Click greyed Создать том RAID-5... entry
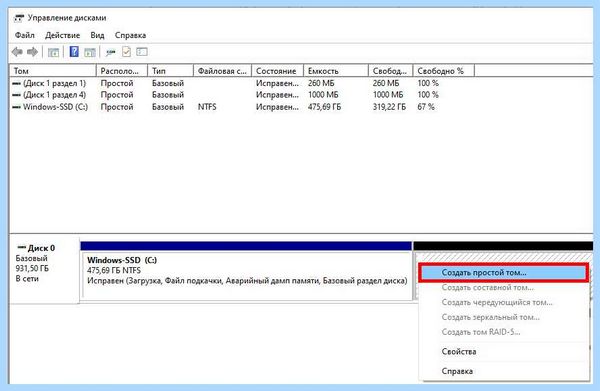Viewport: 600px width, 391px height. 504,332
